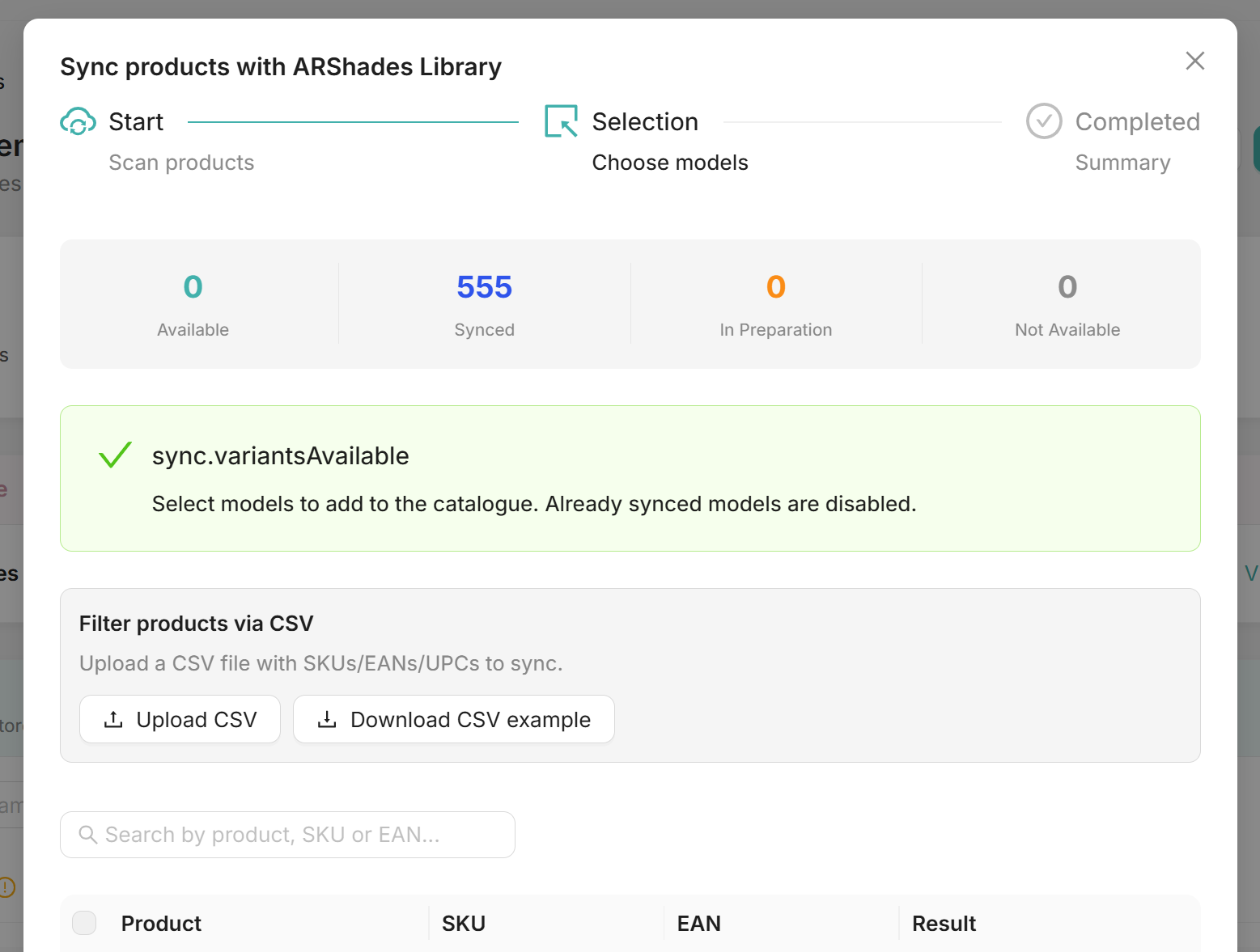Select the Selection step label

coord(645,122)
